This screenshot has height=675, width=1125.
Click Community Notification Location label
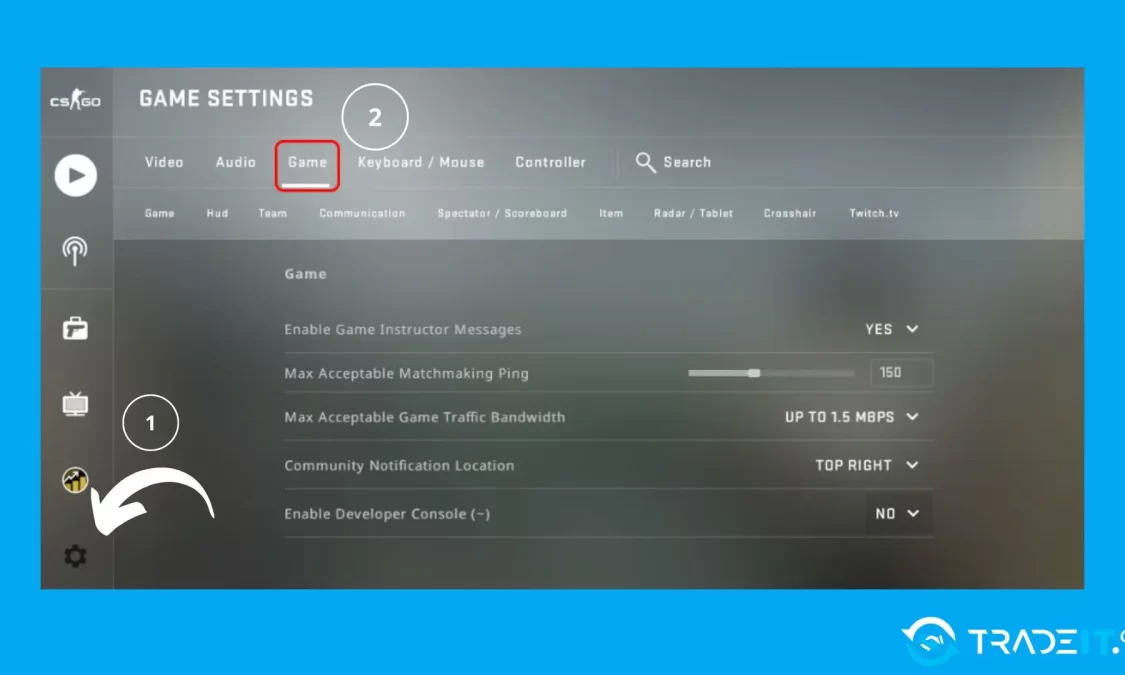[x=399, y=465]
